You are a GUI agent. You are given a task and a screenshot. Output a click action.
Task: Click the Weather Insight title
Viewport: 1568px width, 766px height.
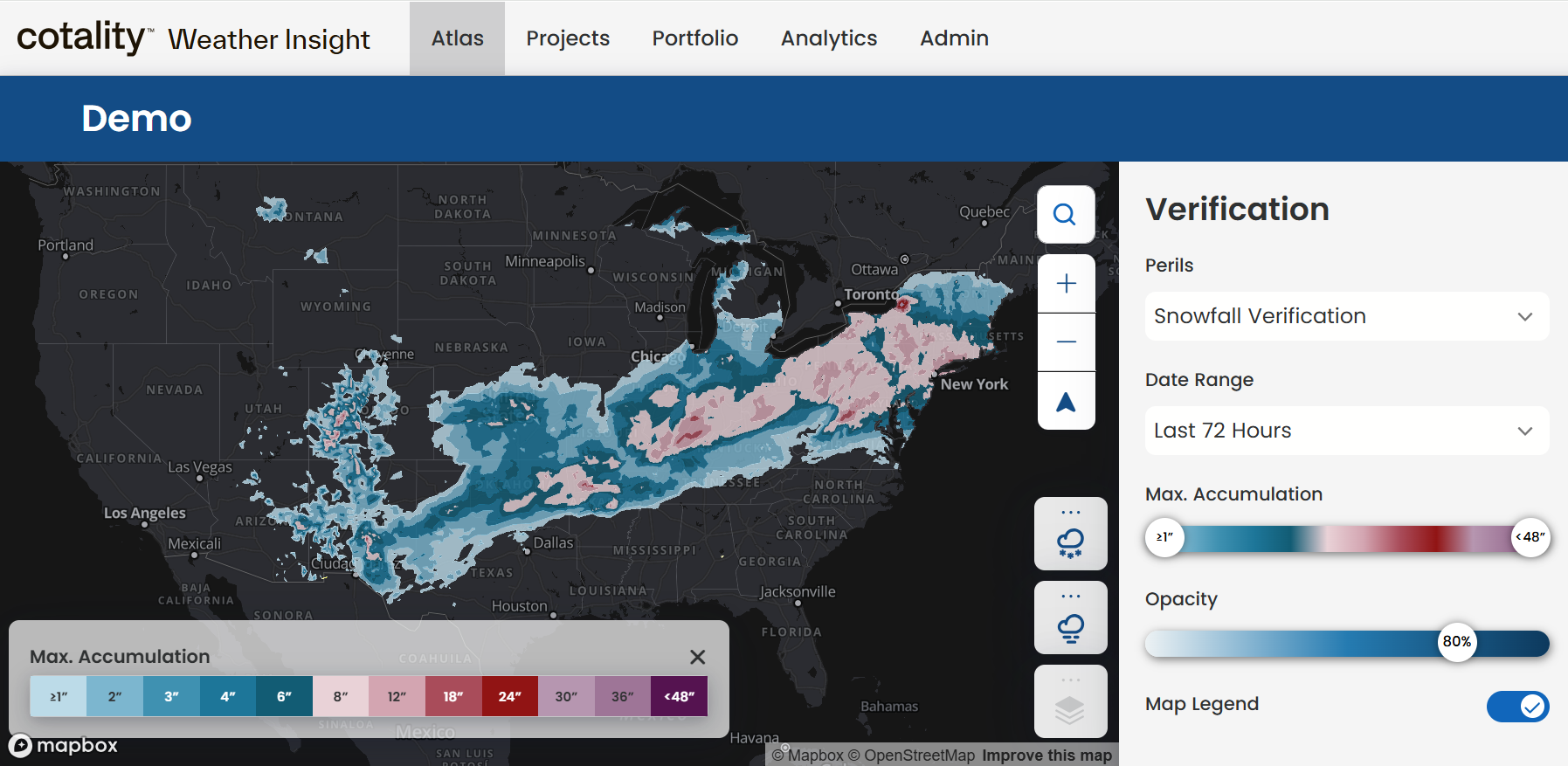[x=269, y=39]
